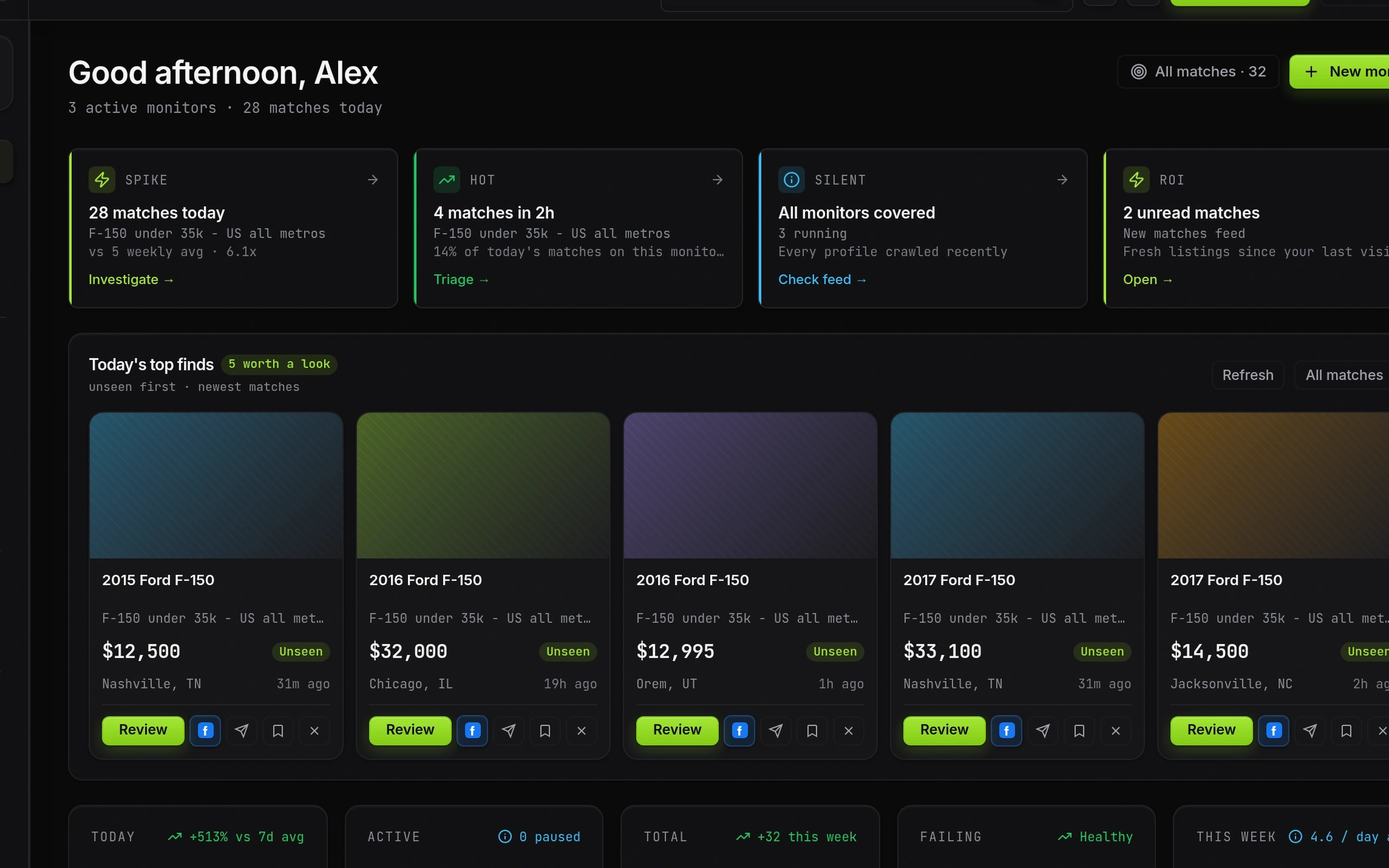Click the Unseen badge on $32,000 card

click(568, 651)
